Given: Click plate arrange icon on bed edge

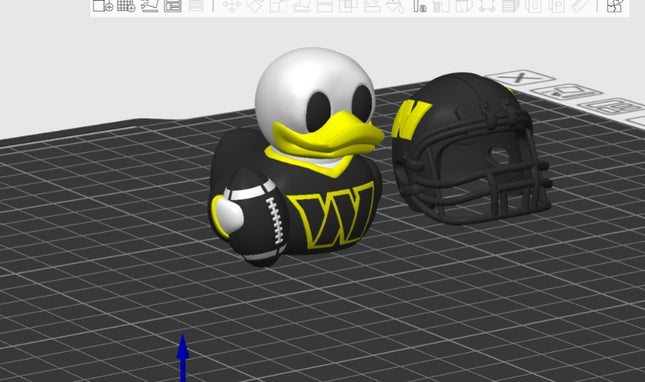Looking at the screenshot, I should point(613,106).
